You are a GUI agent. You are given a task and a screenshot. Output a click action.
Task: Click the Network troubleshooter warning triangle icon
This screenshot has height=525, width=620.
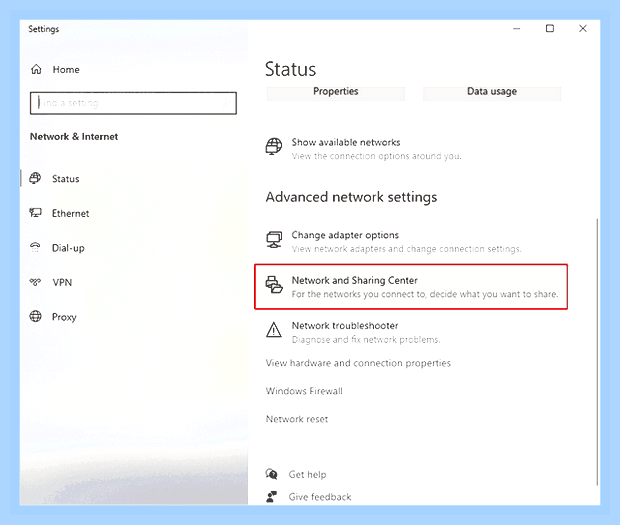coord(274,330)
